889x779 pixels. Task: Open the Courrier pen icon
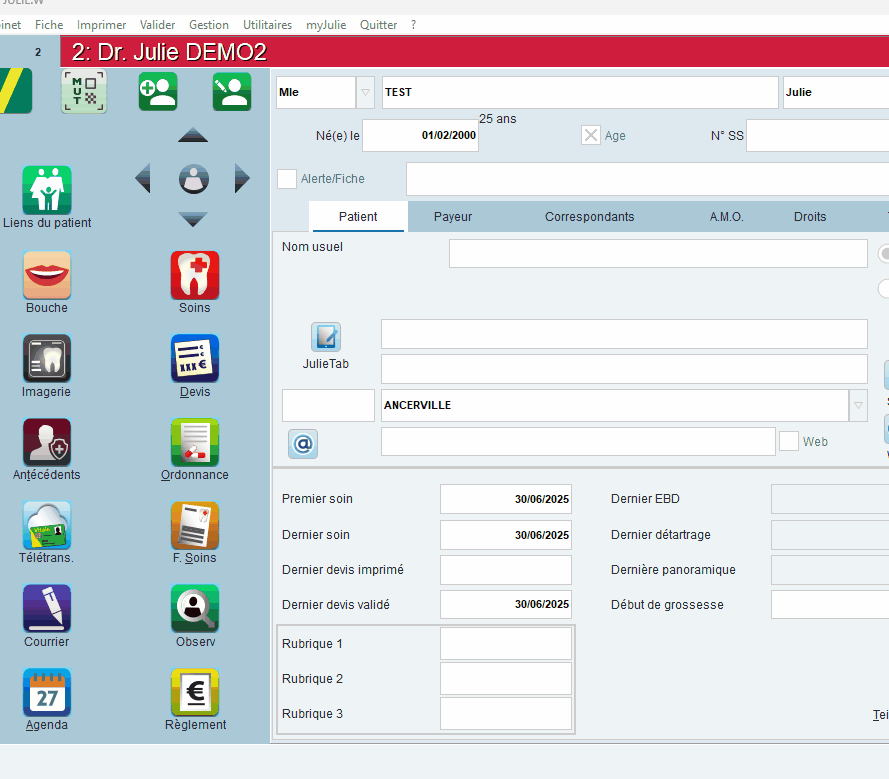point(47,608)
